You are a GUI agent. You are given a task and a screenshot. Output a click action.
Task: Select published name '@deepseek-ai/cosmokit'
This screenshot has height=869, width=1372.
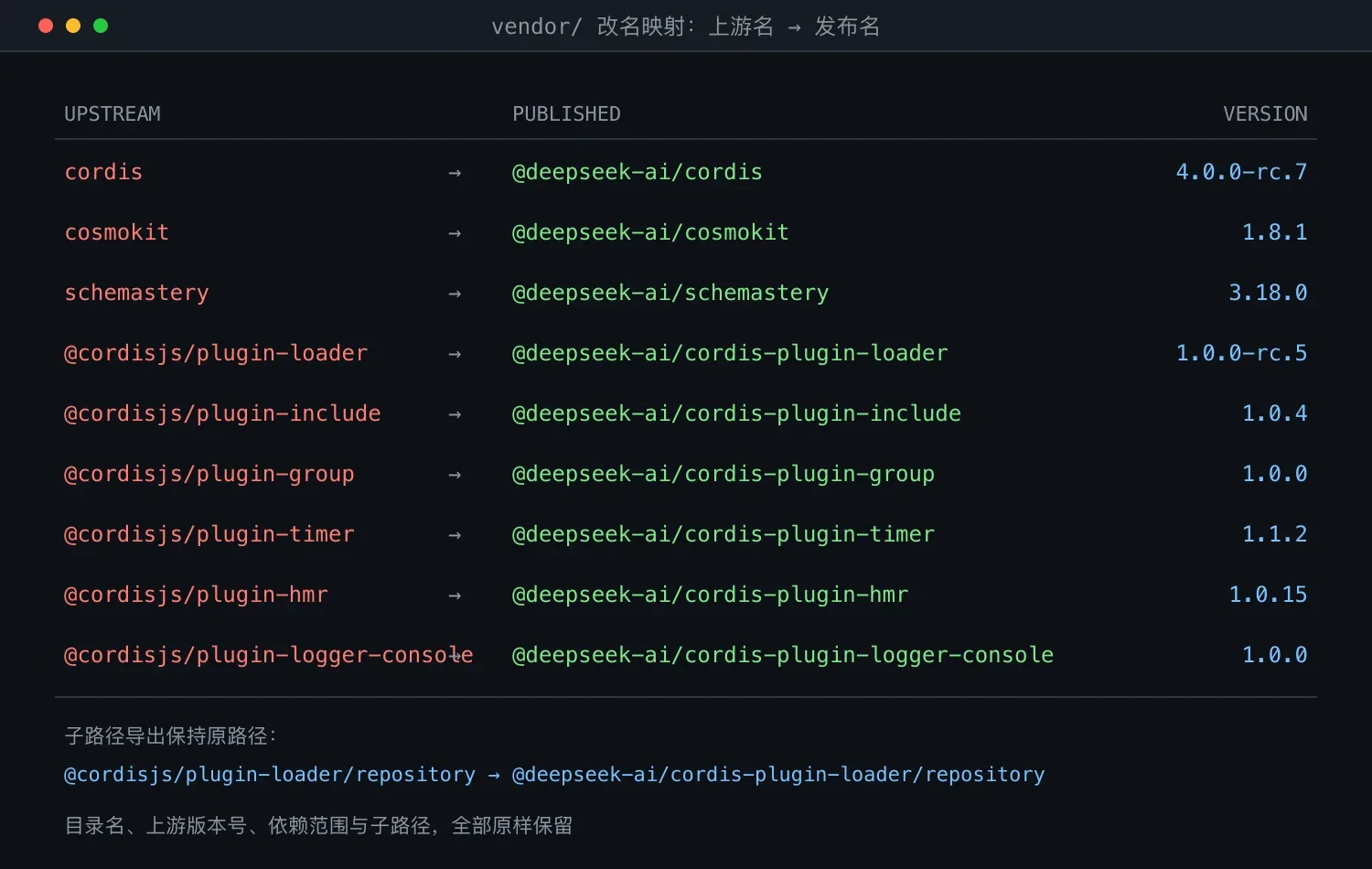click(x=650, y=232)
